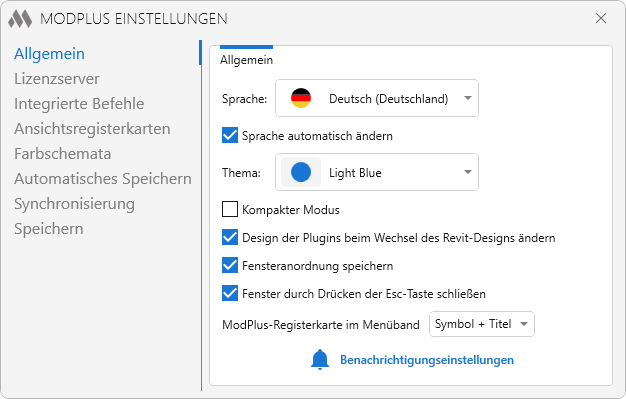Click the German flag icon
Screen dimensions: 626x399
(301, 98)
